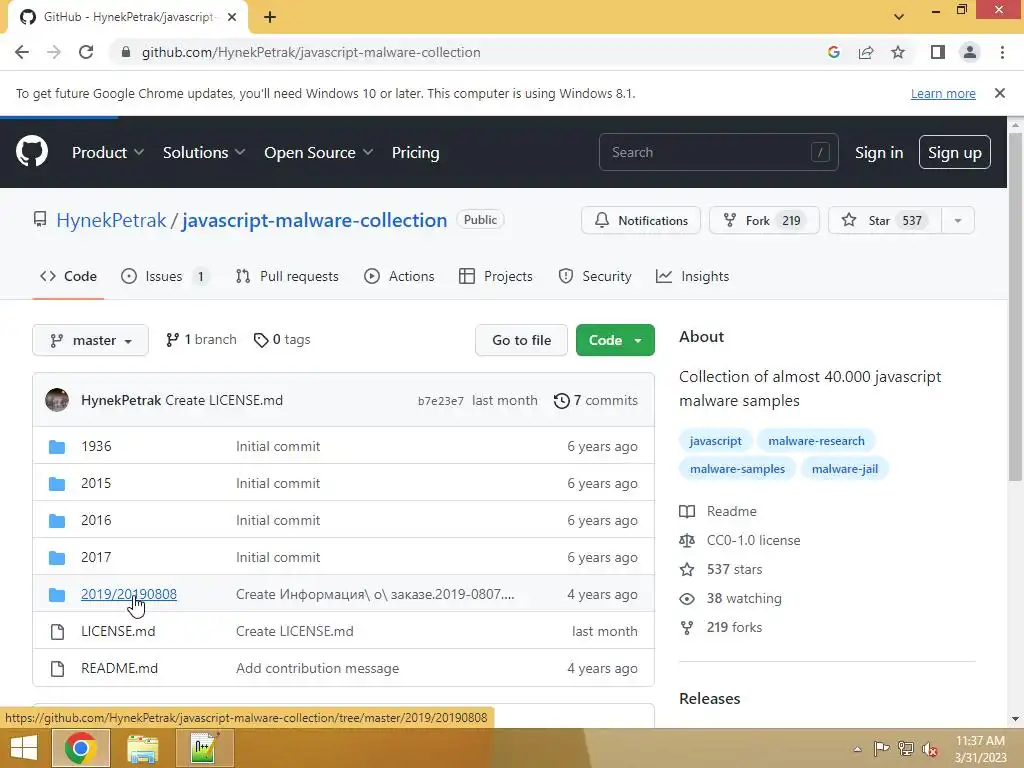Click the Notifications button
Viewport: 1024px width, 768px height.
click(641, 221)
